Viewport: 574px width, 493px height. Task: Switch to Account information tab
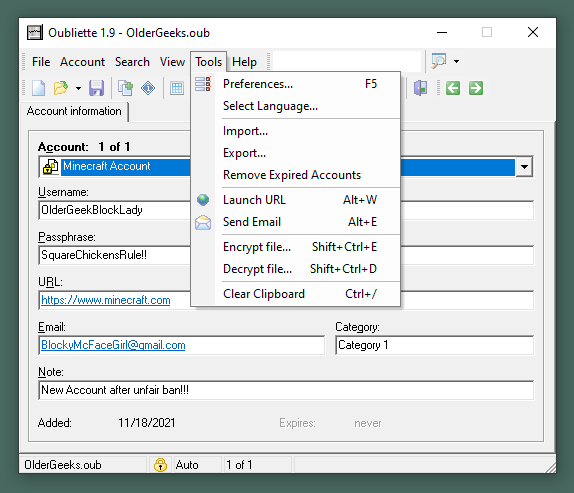[74, 111]
